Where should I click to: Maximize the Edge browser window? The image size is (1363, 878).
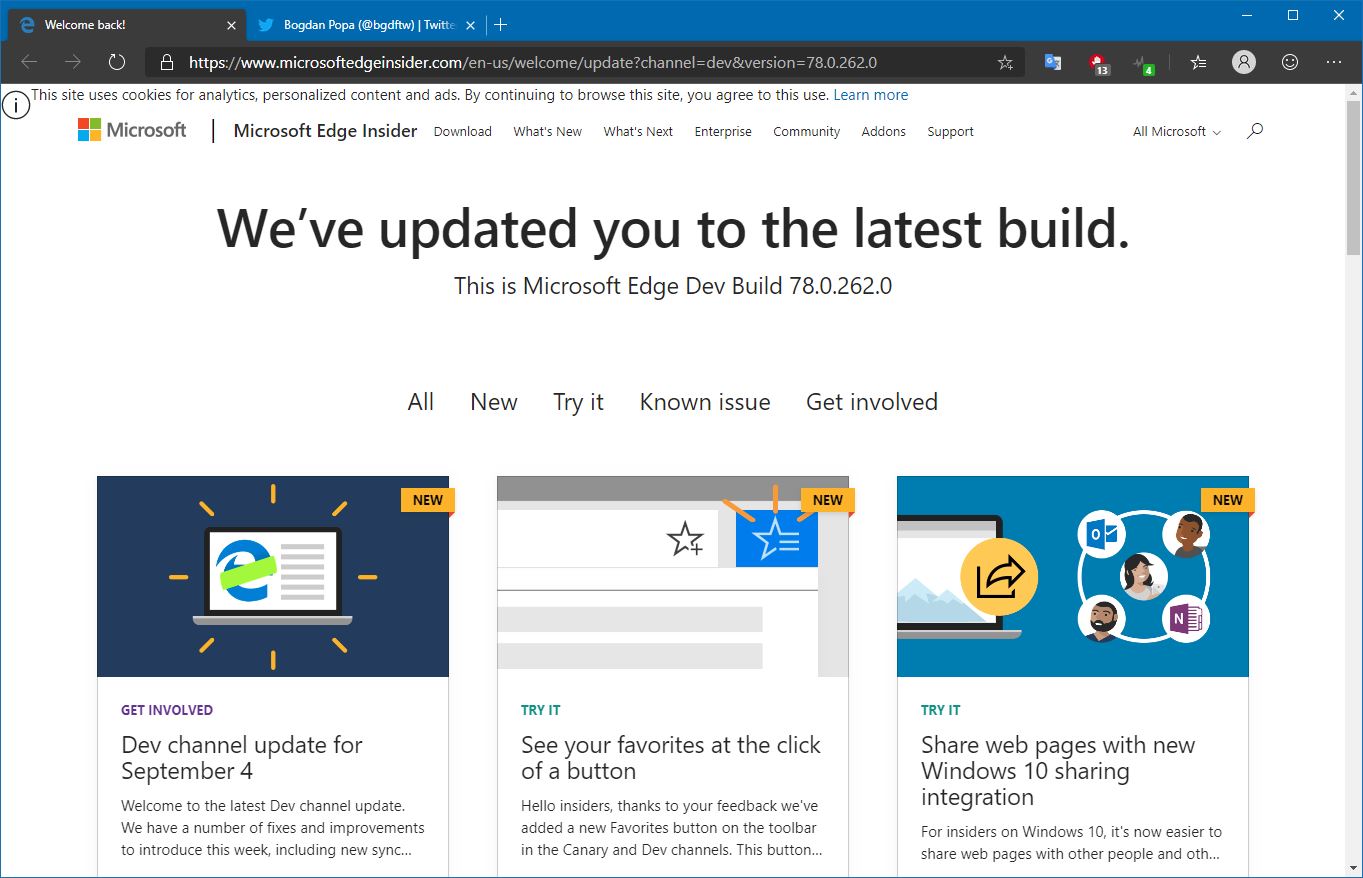coord(1293,15)
